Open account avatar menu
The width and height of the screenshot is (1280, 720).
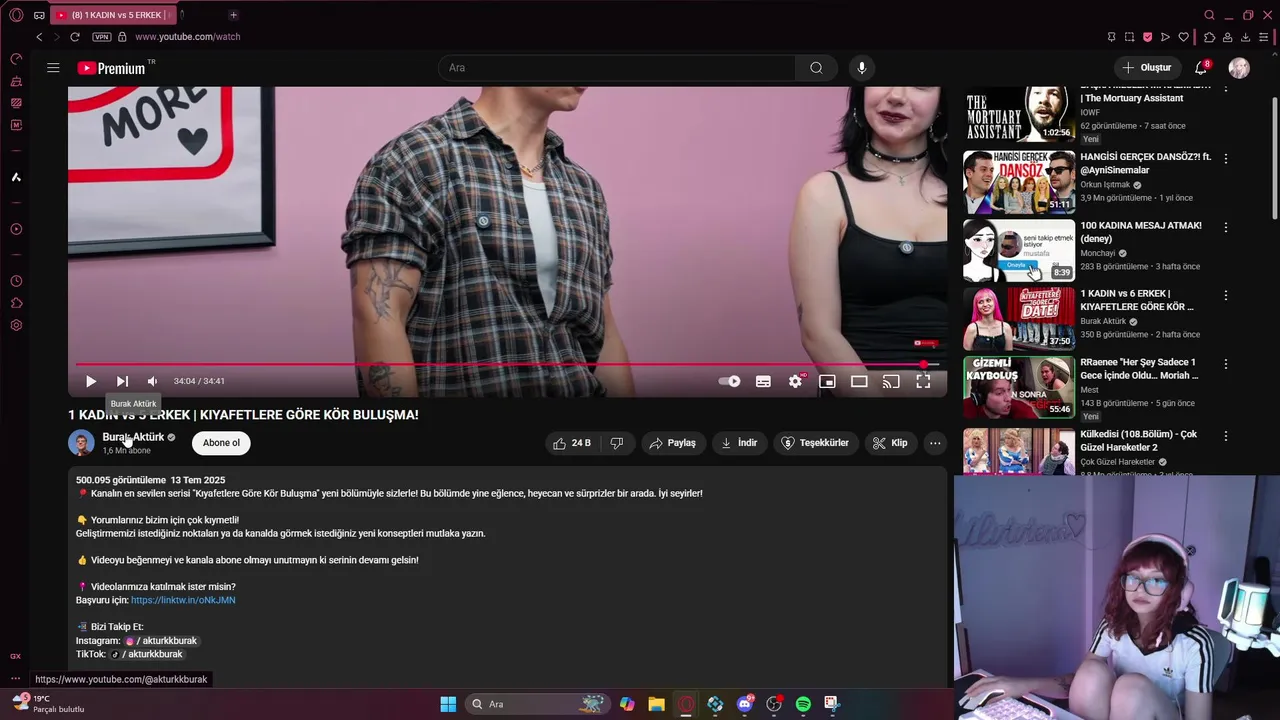pyautogui.click(x=1239, y=68)
